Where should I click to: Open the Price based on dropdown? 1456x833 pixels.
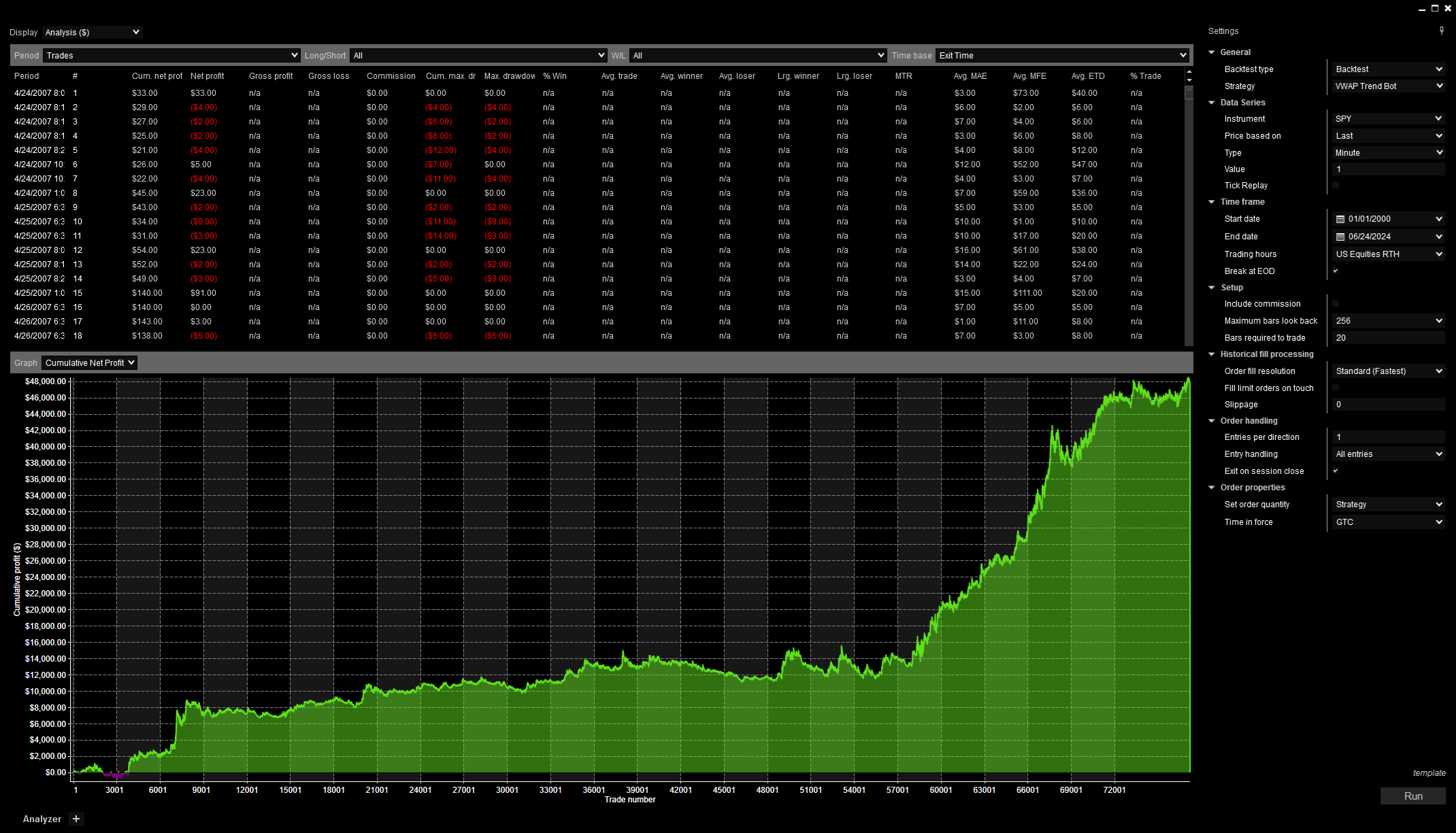pyautogui.click(x=1388, y=135)
